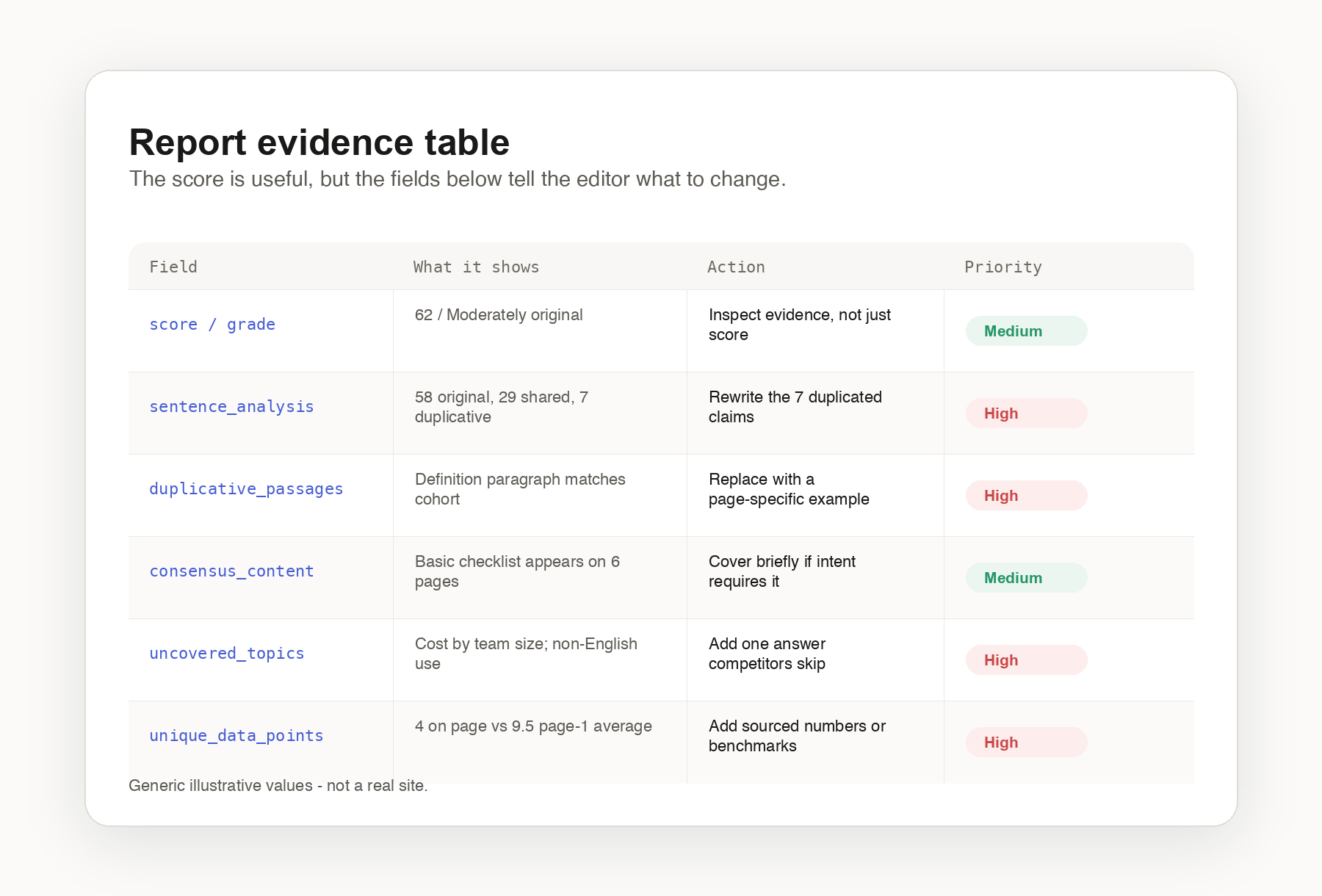Click 'Add one answer competitors skip' action
The width and height of the screenshot is (1322, 896).
point(767,654)
